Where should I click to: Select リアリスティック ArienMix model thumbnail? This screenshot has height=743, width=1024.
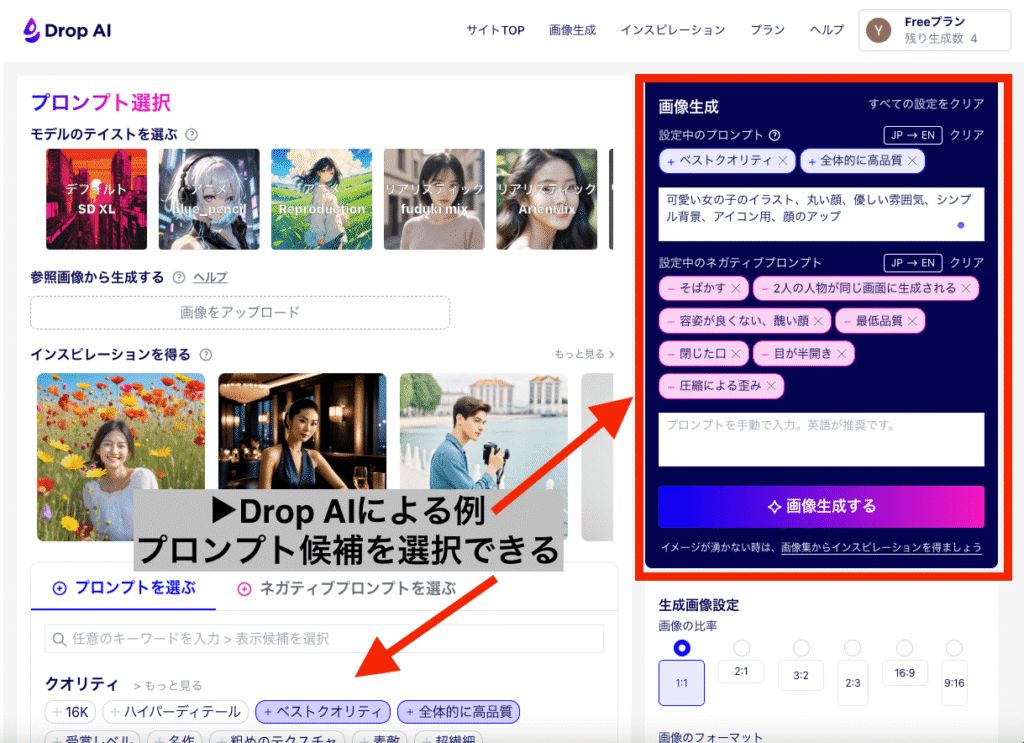click(547, 199)
